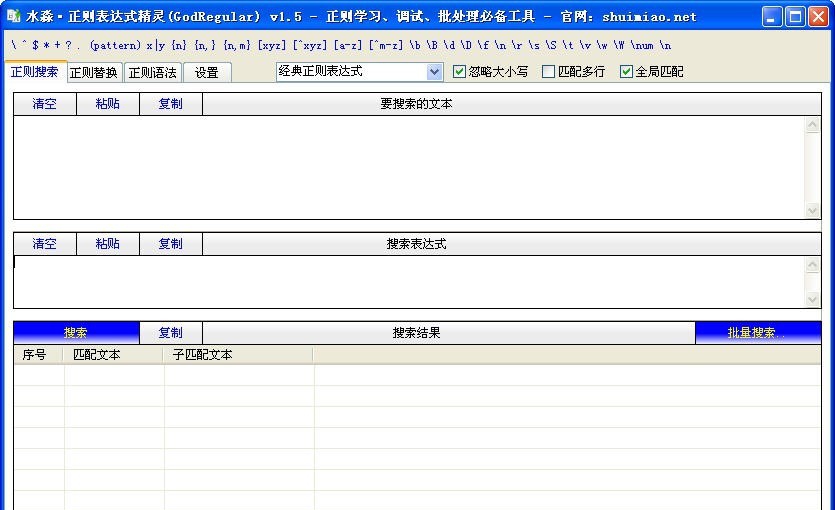Insert the $ end anchor token

[35, 45]
